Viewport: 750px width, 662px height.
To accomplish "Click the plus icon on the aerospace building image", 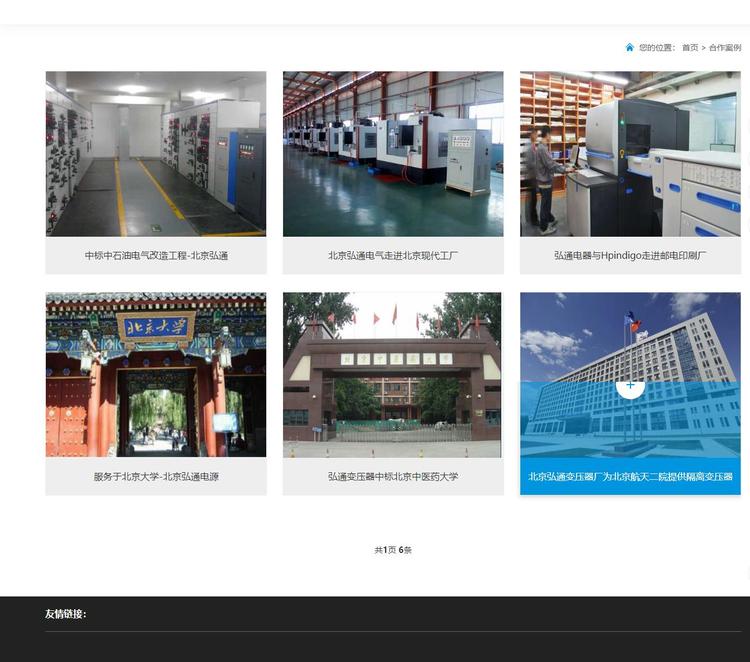I will [x=630, y=385].
